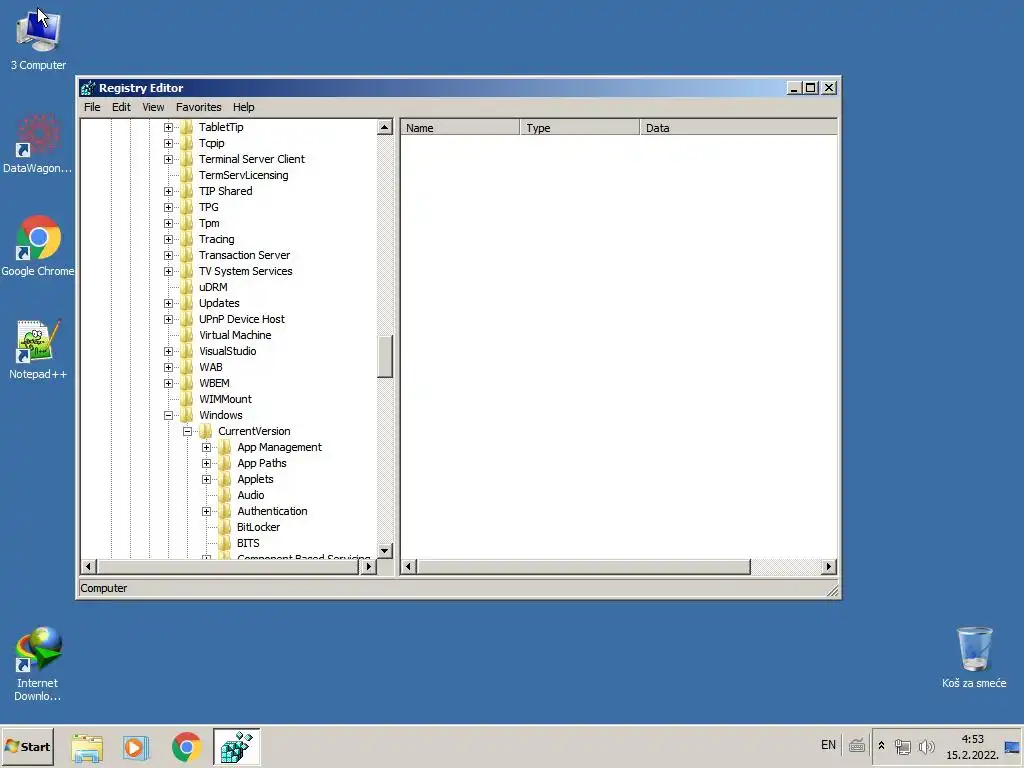The image size is (1024, 768).
Task: Click the Start button
Action: tap(27, 746)
